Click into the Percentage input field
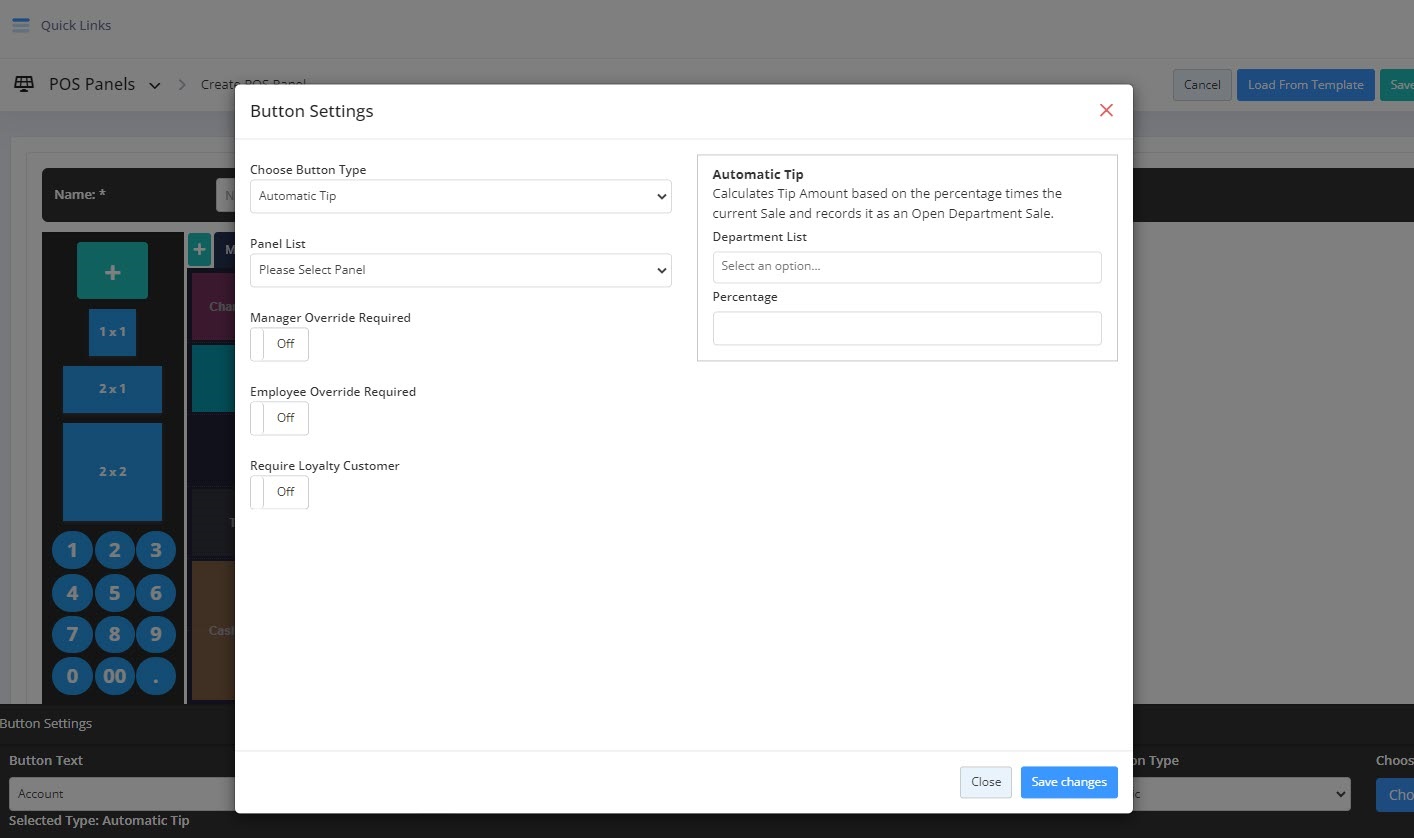 tap(906, 328)
